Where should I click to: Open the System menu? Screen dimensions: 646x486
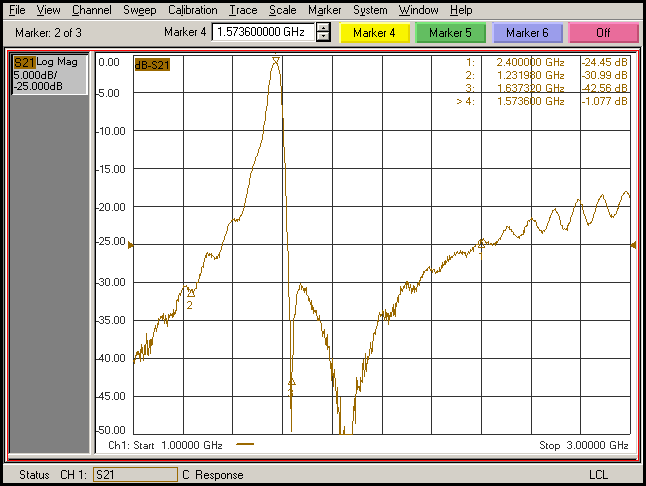[x=370, y=10]
